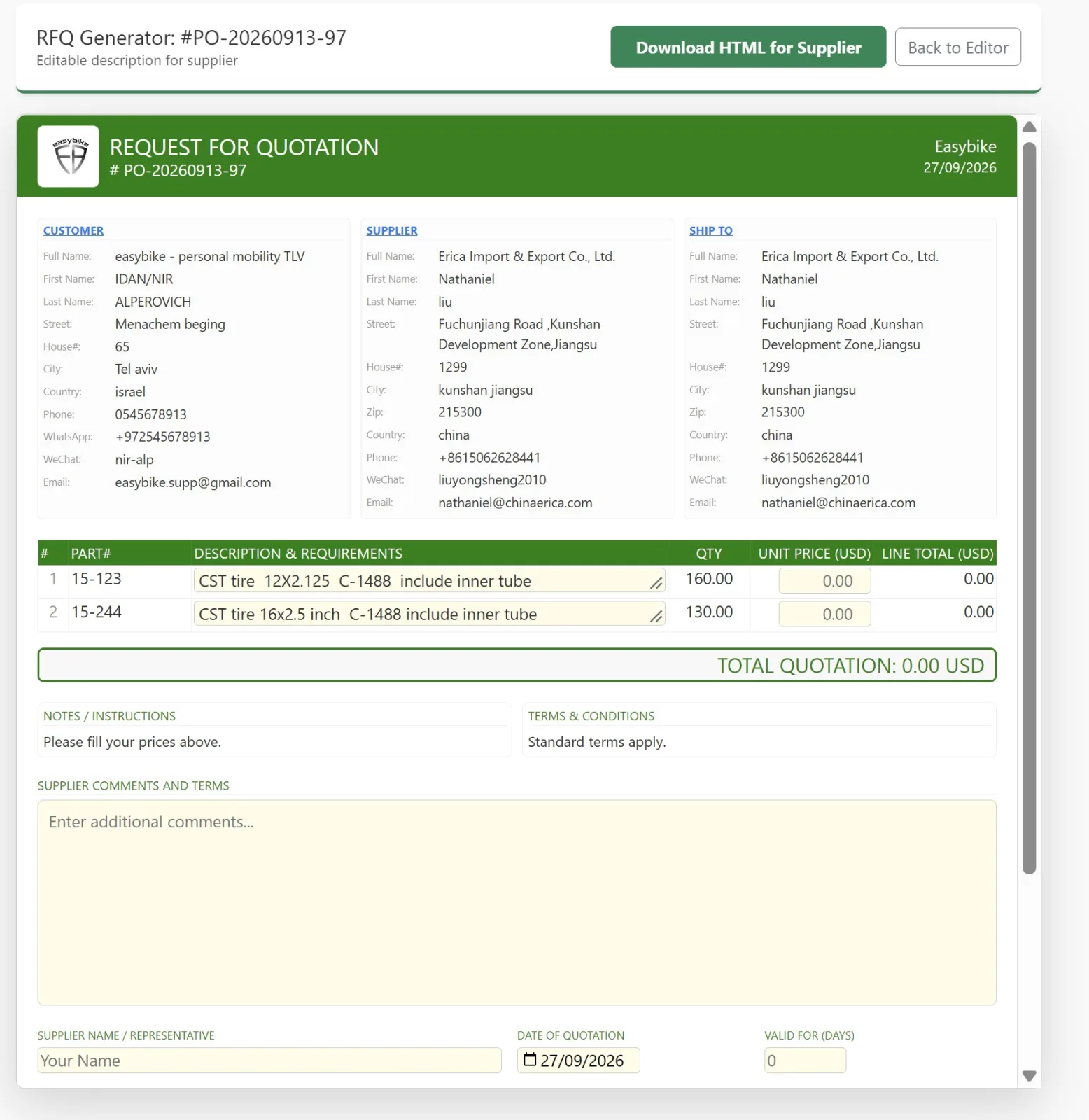Click the calendar icon in the date field
The height and width of the screenshot is (1120, 1089).
[530, 1060]
